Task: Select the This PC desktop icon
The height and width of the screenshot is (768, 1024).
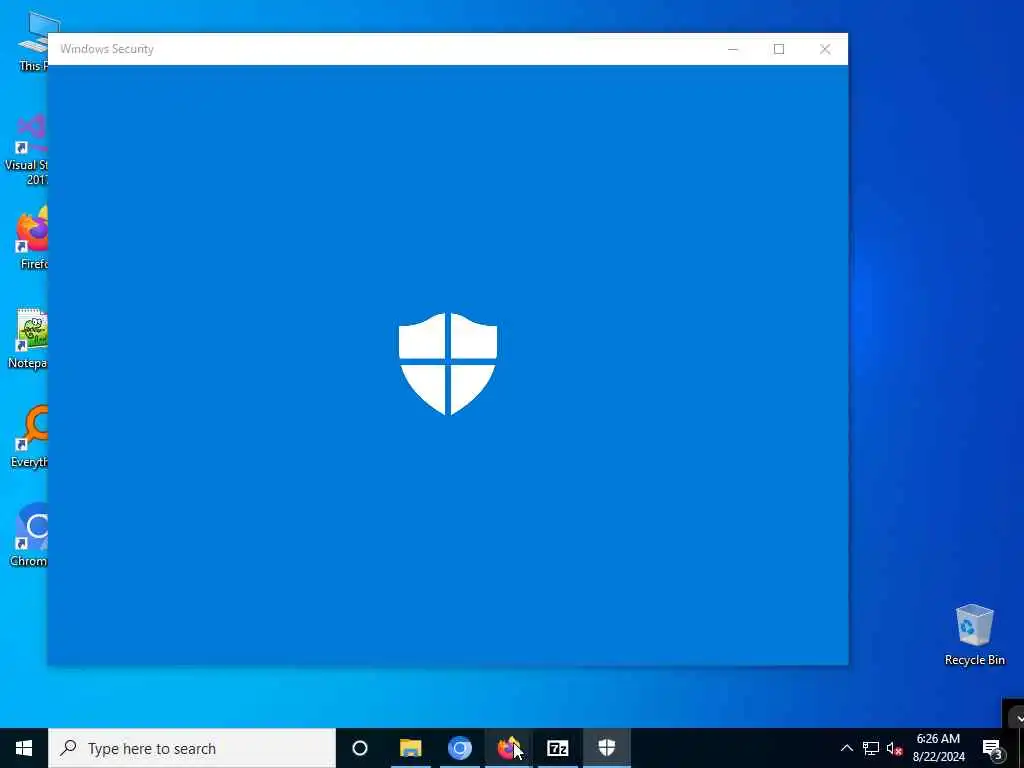Action: click(x=32, y=40)
